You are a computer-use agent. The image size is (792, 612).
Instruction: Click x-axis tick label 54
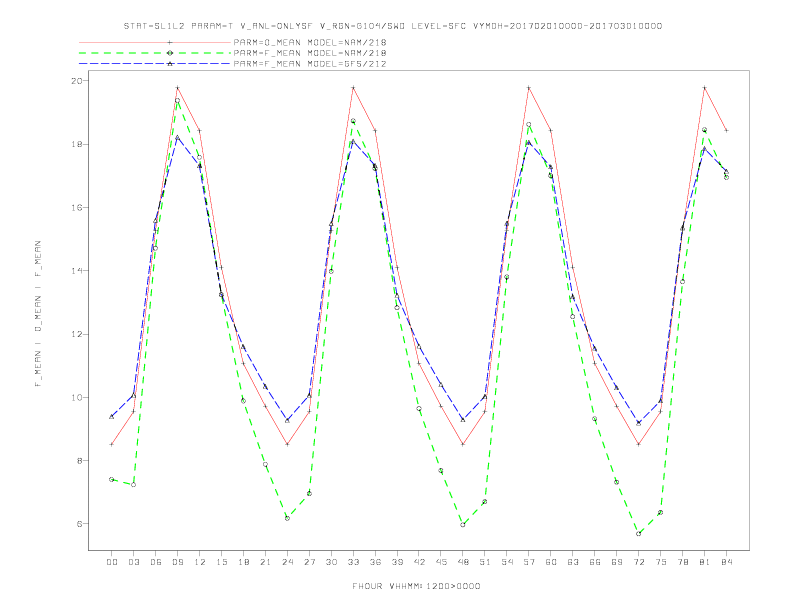tap(507, 562)
